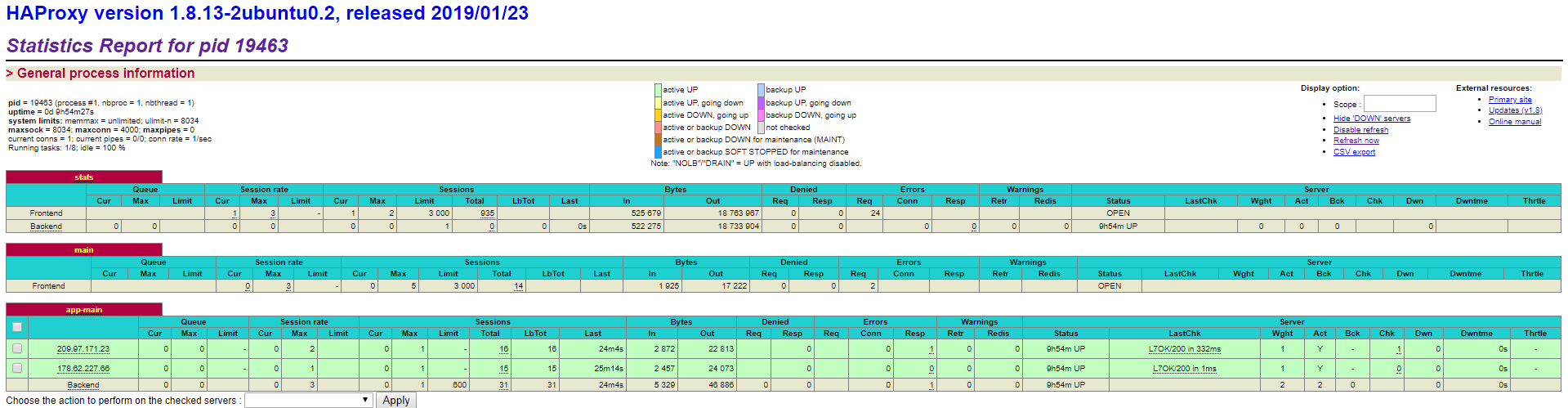Tick the checkbox for server 209.97.171.23
The image size is (1568, 408).
[x=17, y=348]
